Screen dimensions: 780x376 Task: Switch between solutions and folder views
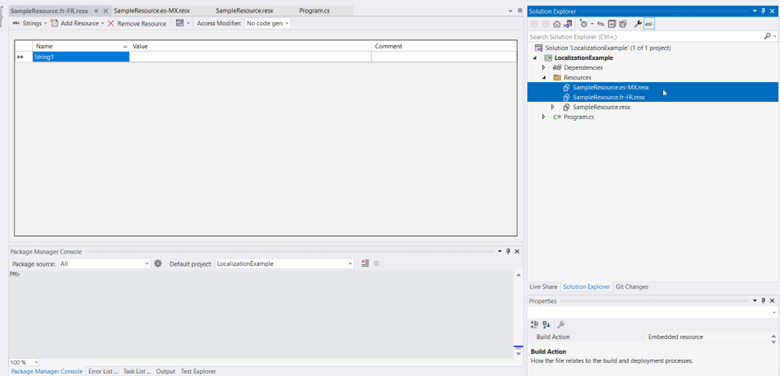[x=568, y=24]
